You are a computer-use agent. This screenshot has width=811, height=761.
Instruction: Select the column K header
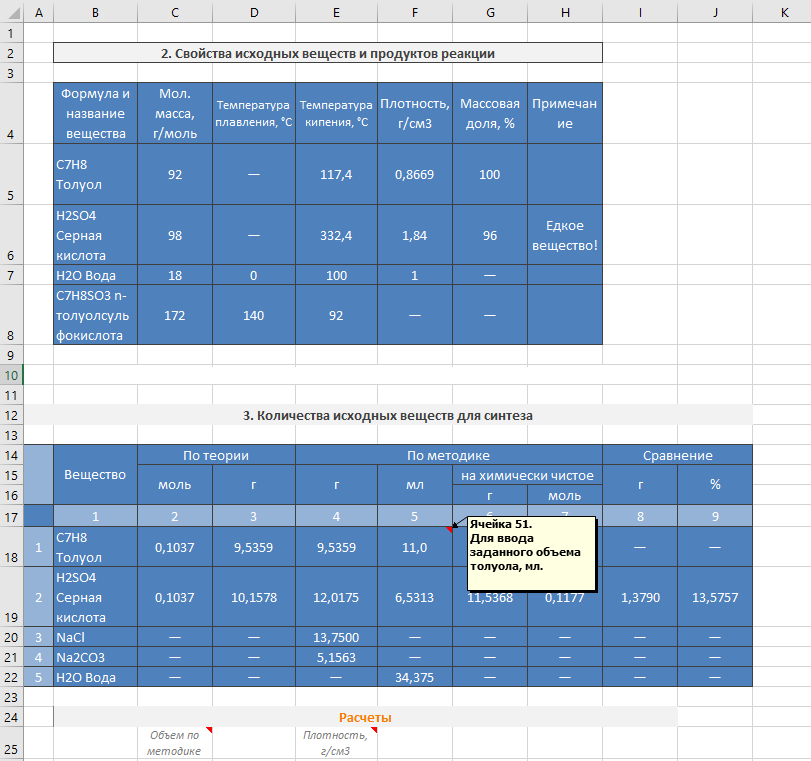click(783, 11)
